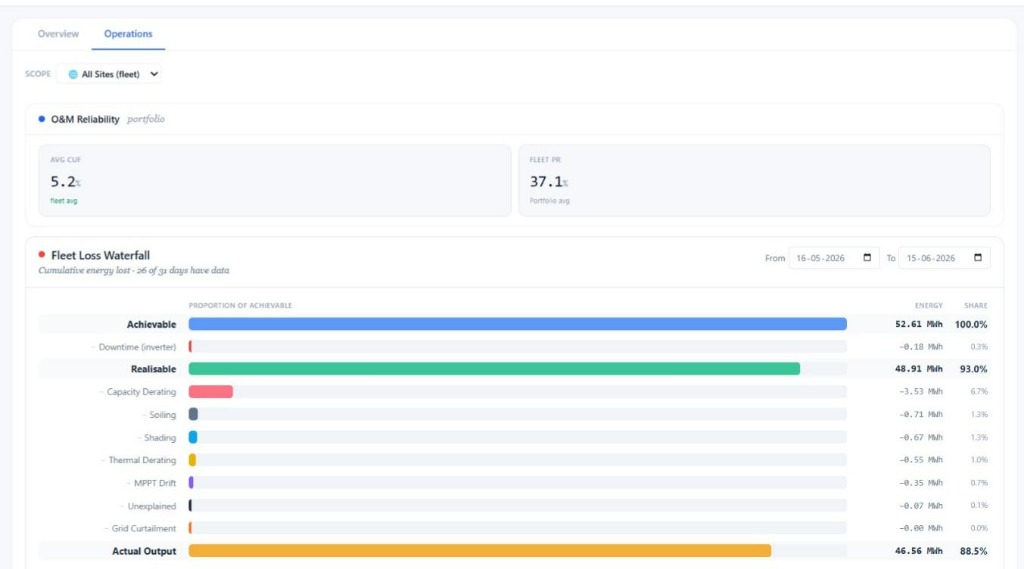Click the -0.18 MWh energy value
Image resolution: width=1024 pixels, height=569 pixels.
(921, 347)
